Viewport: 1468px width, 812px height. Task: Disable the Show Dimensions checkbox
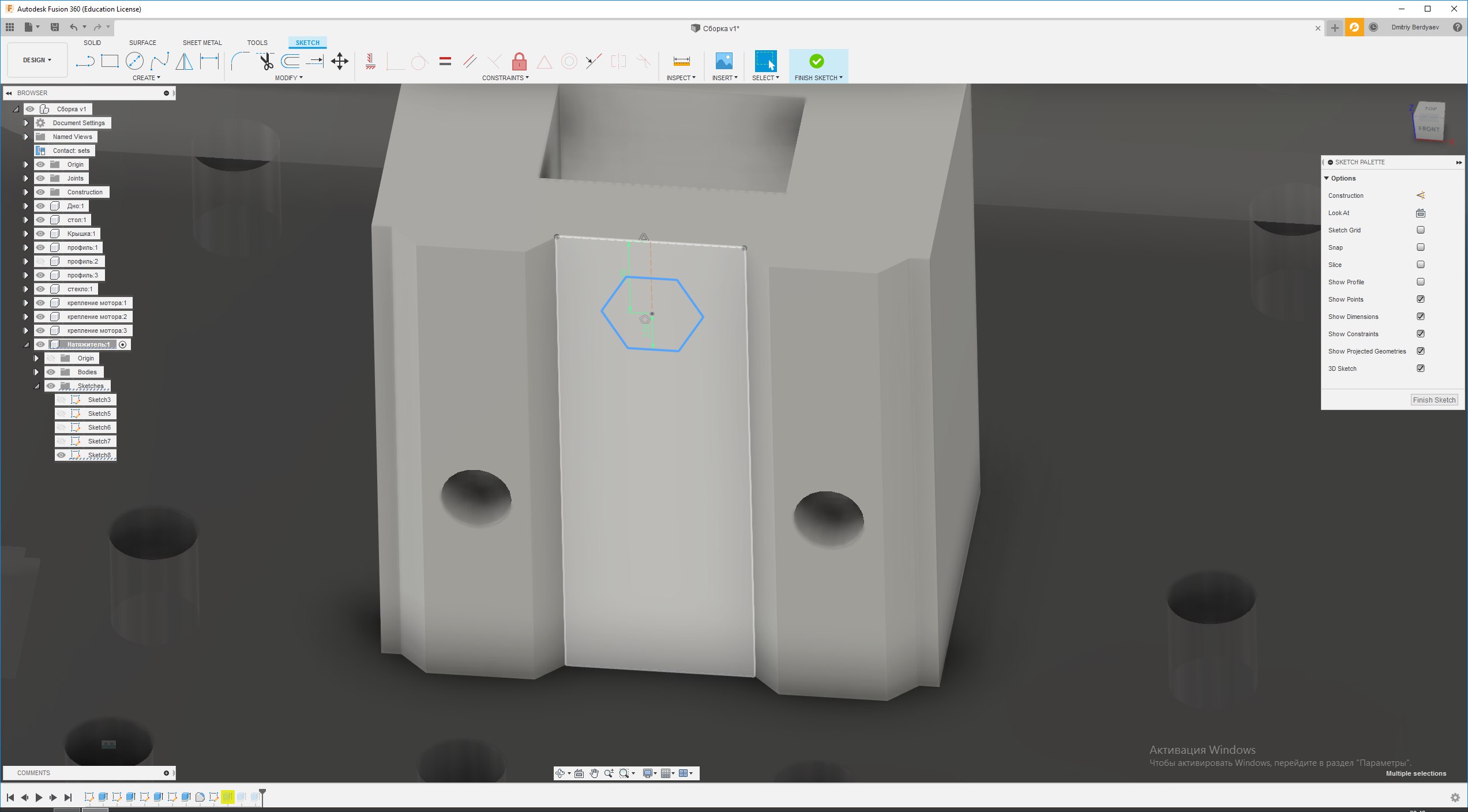point(1421,317)
